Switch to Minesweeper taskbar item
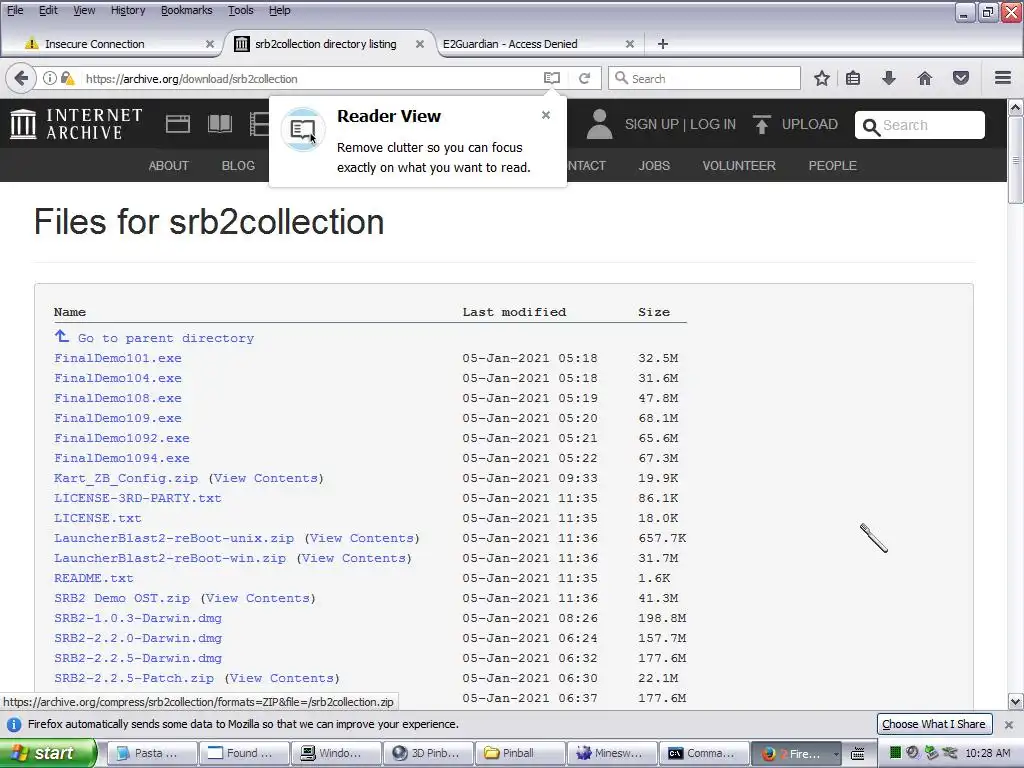1024x768 pixels. click(612, 753)
